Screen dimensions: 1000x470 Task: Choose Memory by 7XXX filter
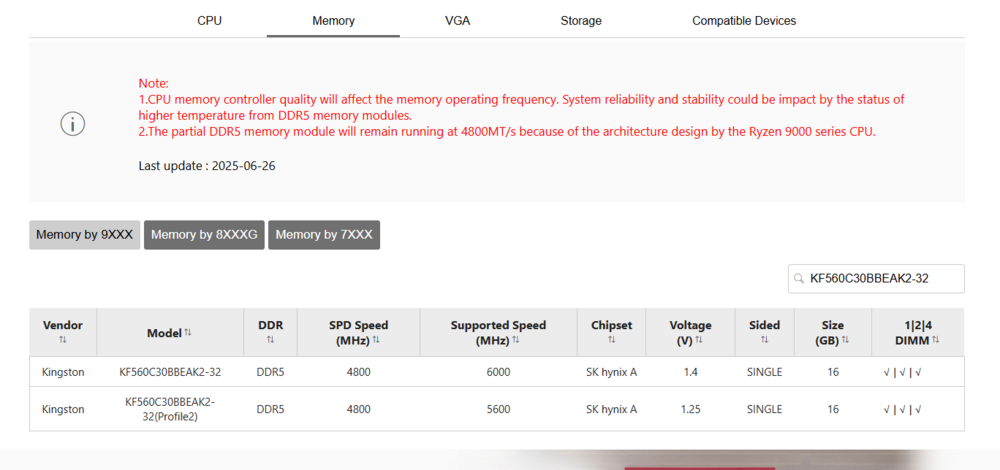click(x=324, y=235)
